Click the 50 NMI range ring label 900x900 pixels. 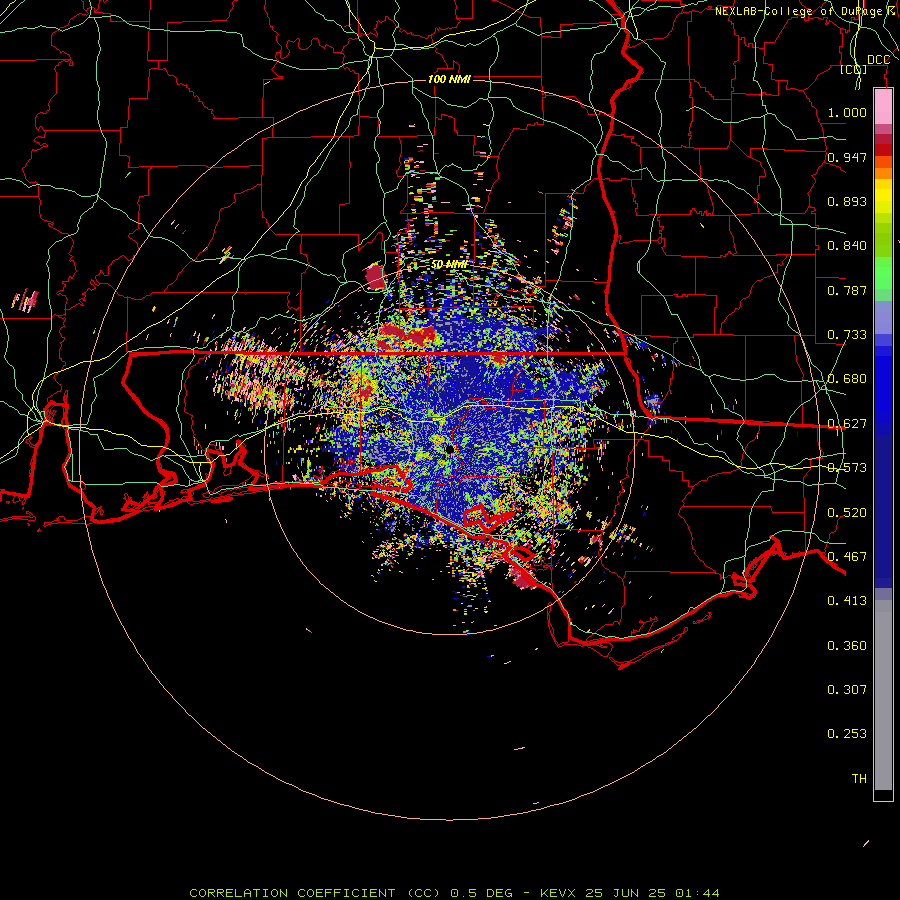[449, 265]
